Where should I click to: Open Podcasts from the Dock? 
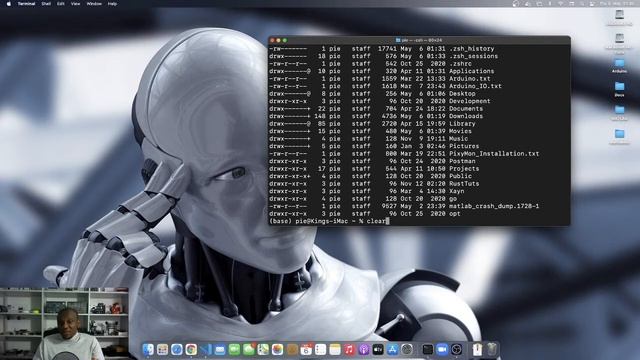coord(364,349)
